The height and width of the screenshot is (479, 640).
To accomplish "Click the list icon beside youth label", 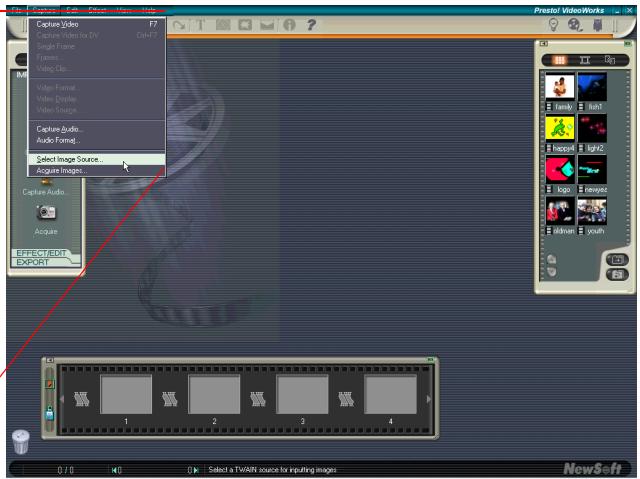I will [x=581, y=231].
